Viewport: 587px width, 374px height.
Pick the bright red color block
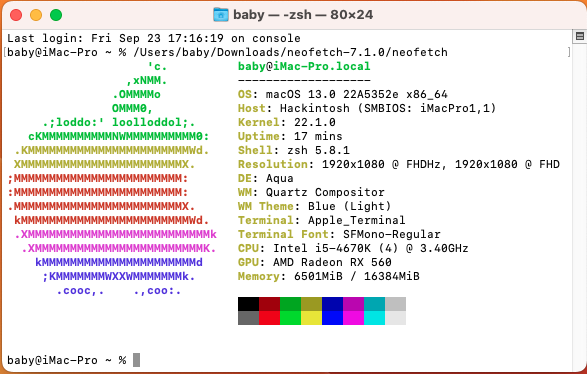pyautogui.click(x=270, y=318)
